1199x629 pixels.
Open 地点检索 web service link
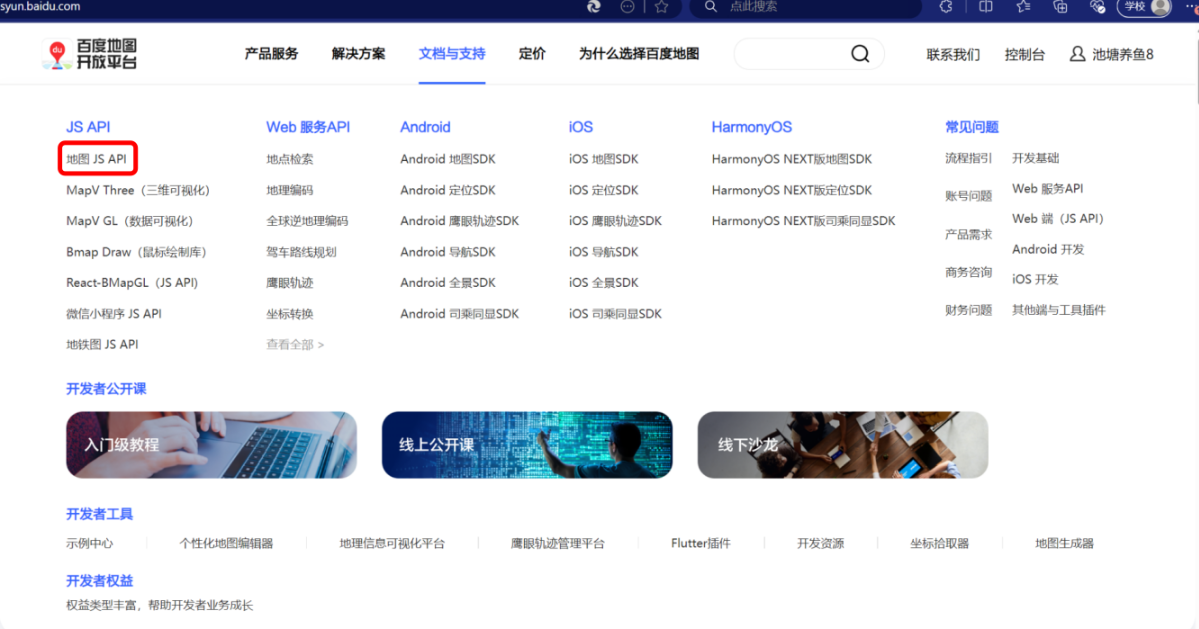pos(290,159)
